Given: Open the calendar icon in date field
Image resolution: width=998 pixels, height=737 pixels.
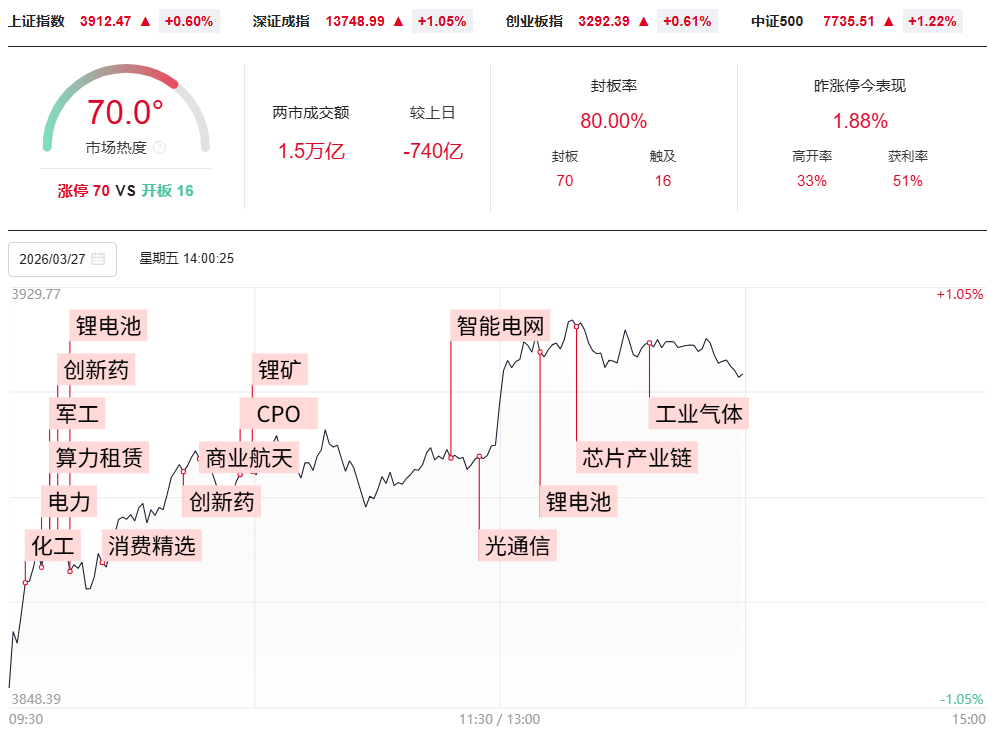Looking at the screenshot, I should tap(98, 259).
